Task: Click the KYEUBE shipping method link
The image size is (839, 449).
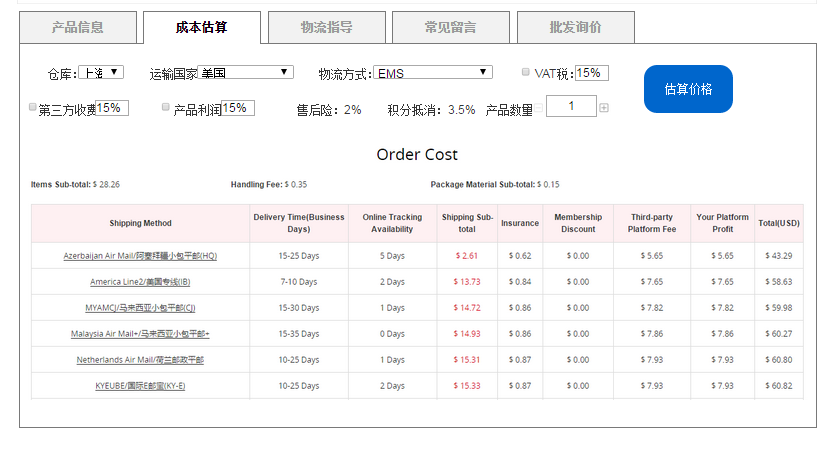Action: click(140, 386)
